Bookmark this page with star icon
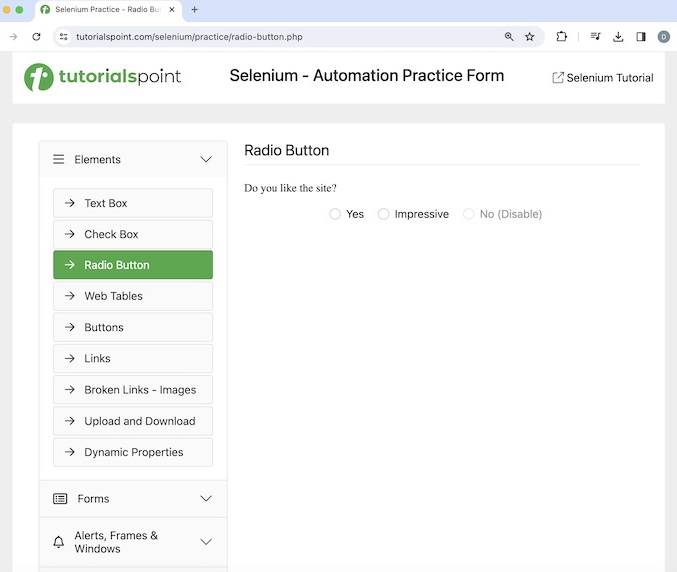The height and width of the screenshot is (572, 677). [530, 37]
